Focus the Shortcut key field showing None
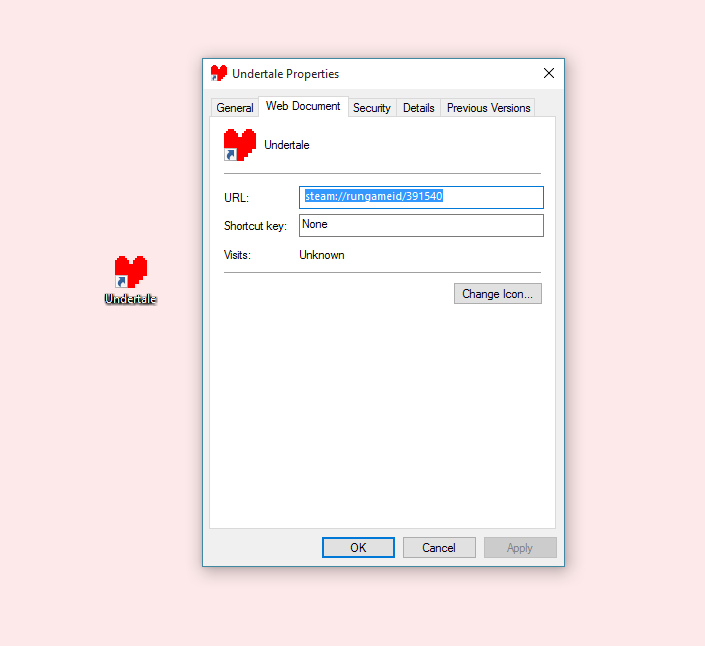This screenshot has width=705, height=646. point(421,225)
